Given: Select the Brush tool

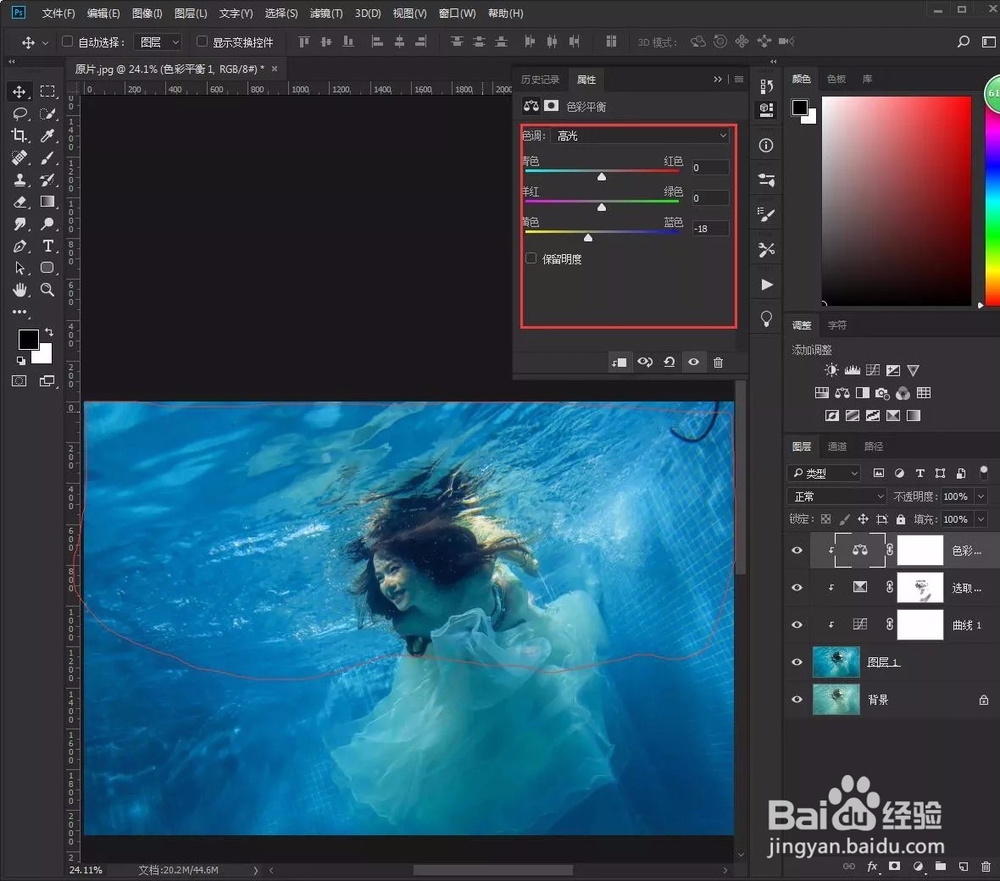Looking at the screenshot, I should click(47, 158).
